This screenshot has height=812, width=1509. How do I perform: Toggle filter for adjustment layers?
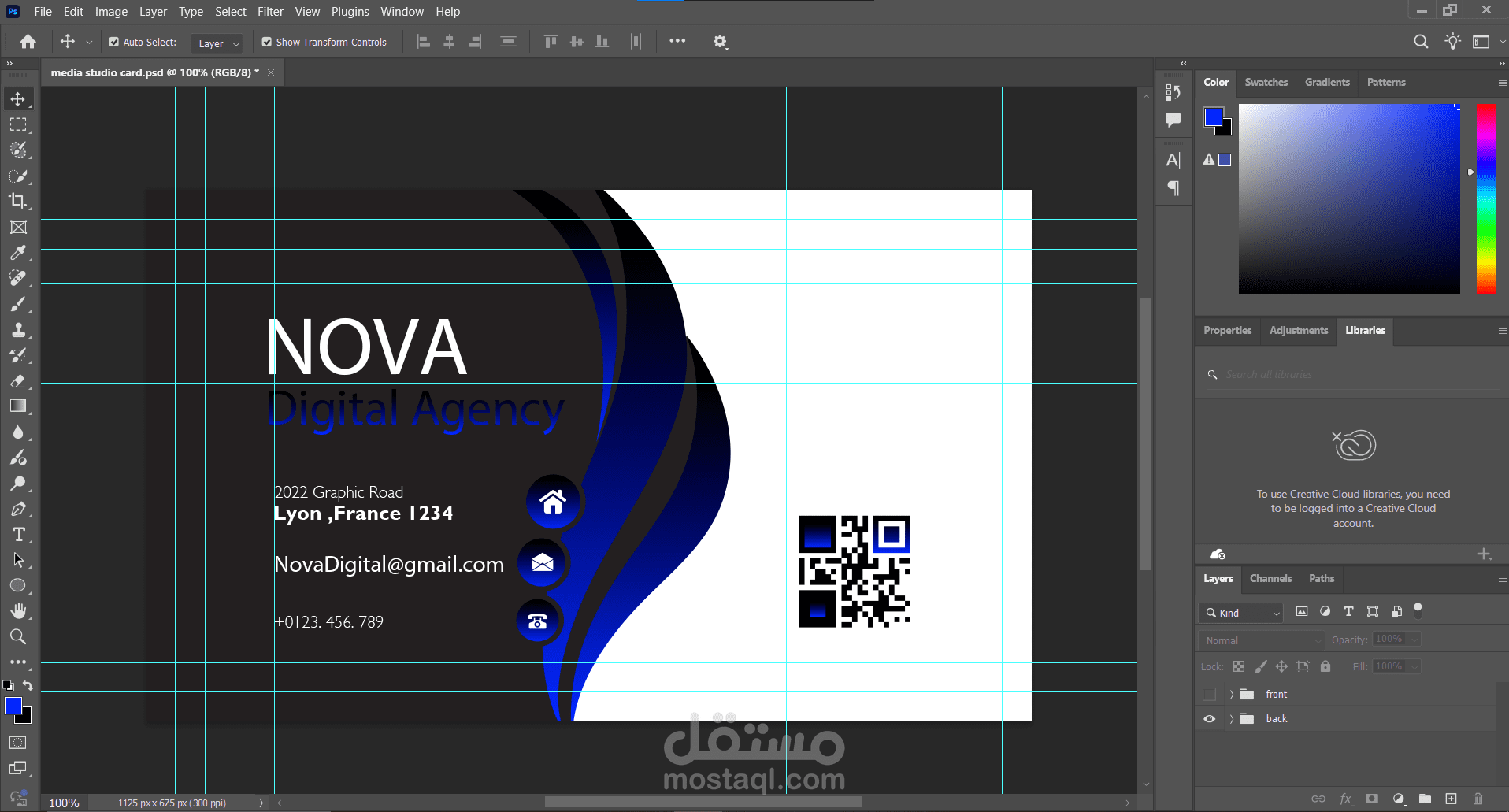(x=1325, y=611)
